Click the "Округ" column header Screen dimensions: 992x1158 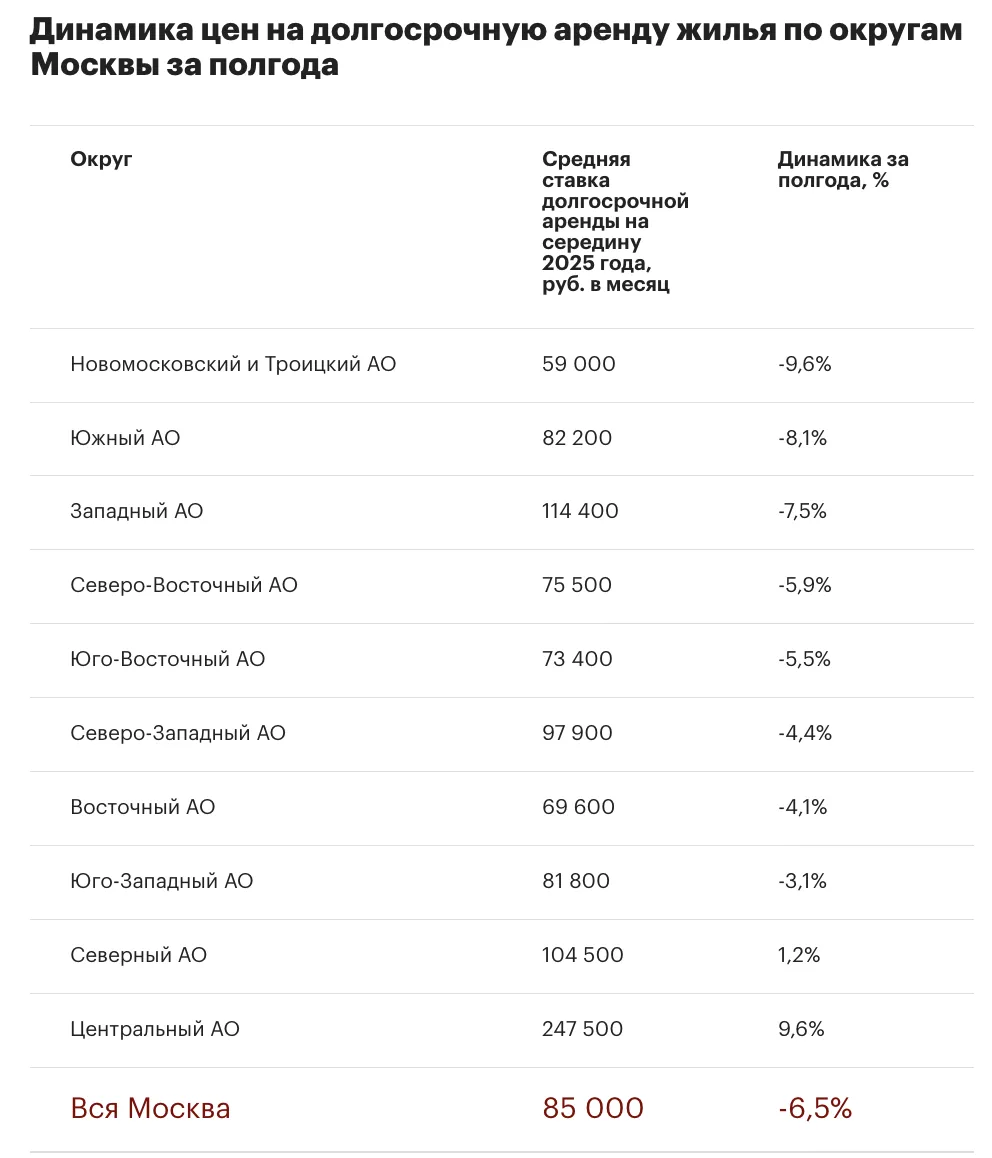[101, 159]
